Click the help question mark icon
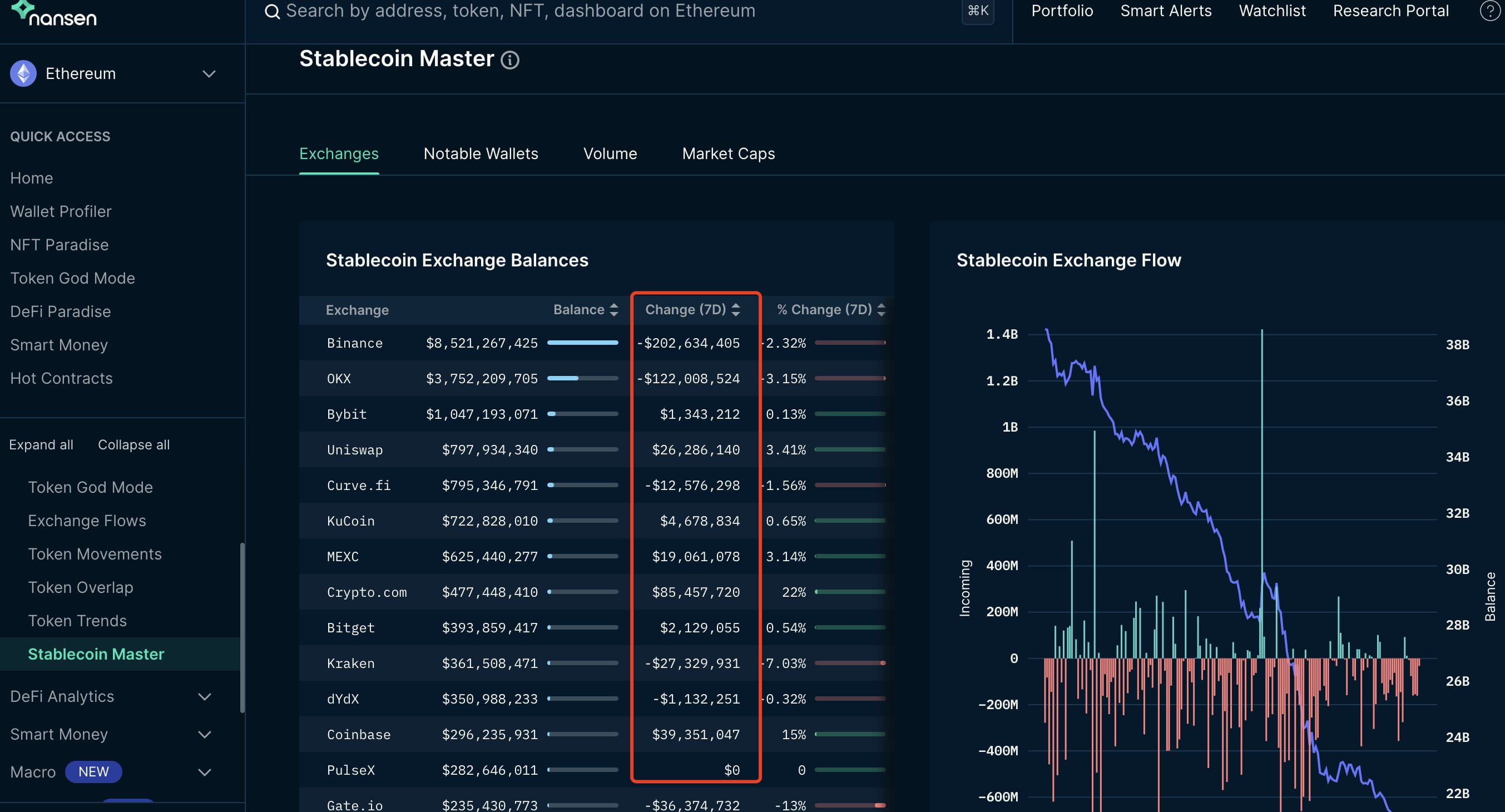This screenshot has height=812, width=1505. point(1489,11)
